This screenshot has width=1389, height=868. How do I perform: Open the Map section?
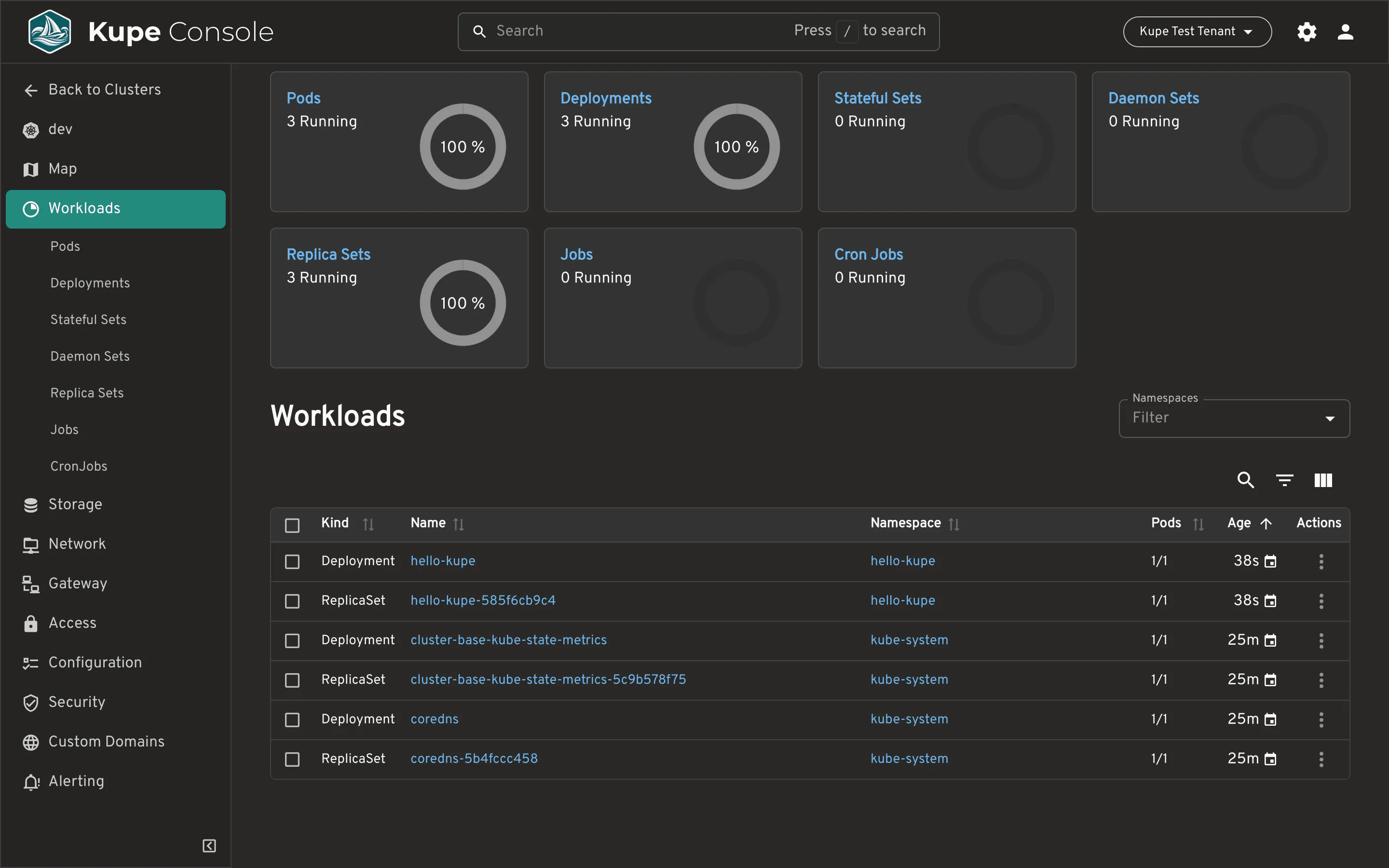115,169
